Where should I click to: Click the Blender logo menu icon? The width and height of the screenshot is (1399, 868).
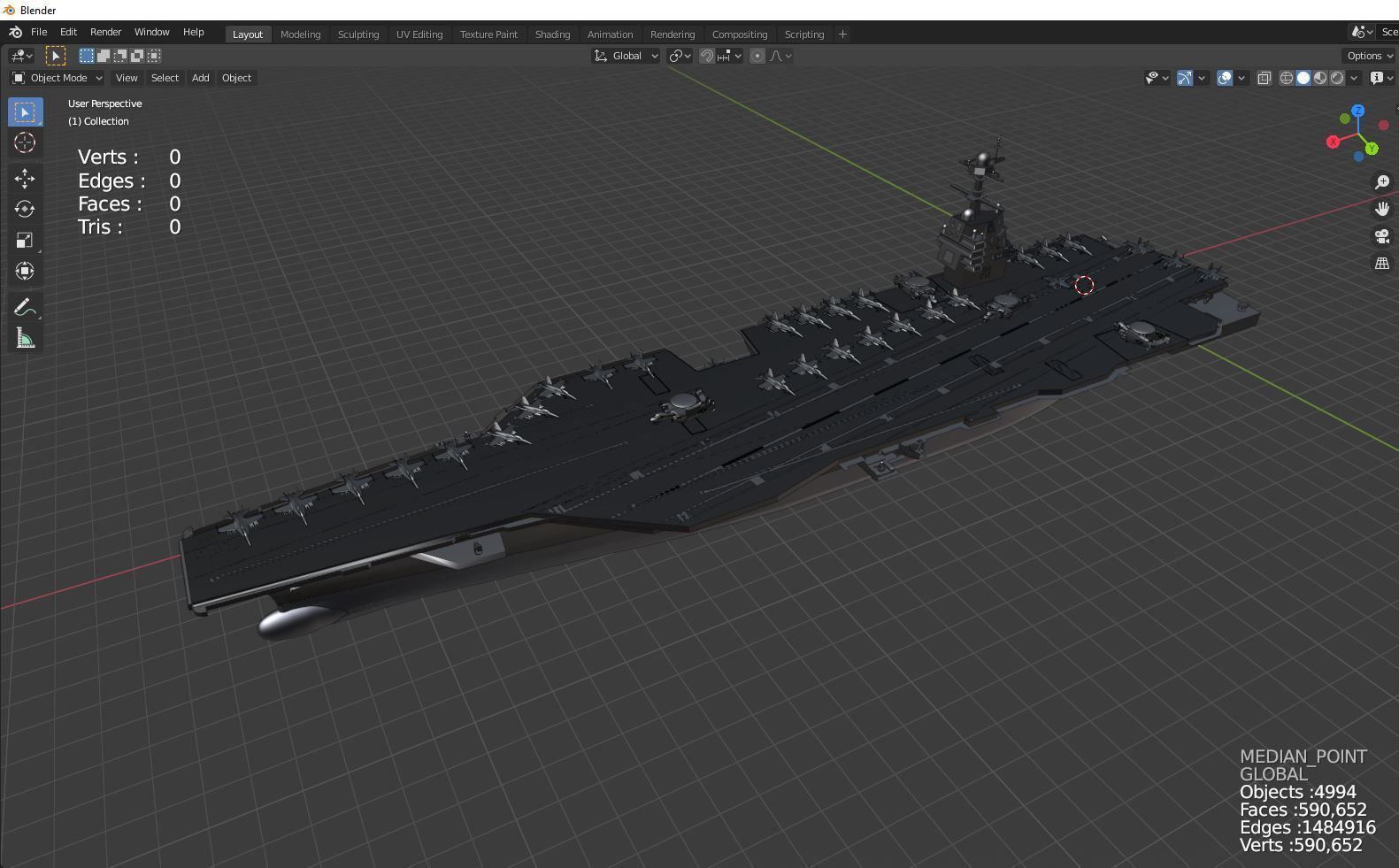15,32
